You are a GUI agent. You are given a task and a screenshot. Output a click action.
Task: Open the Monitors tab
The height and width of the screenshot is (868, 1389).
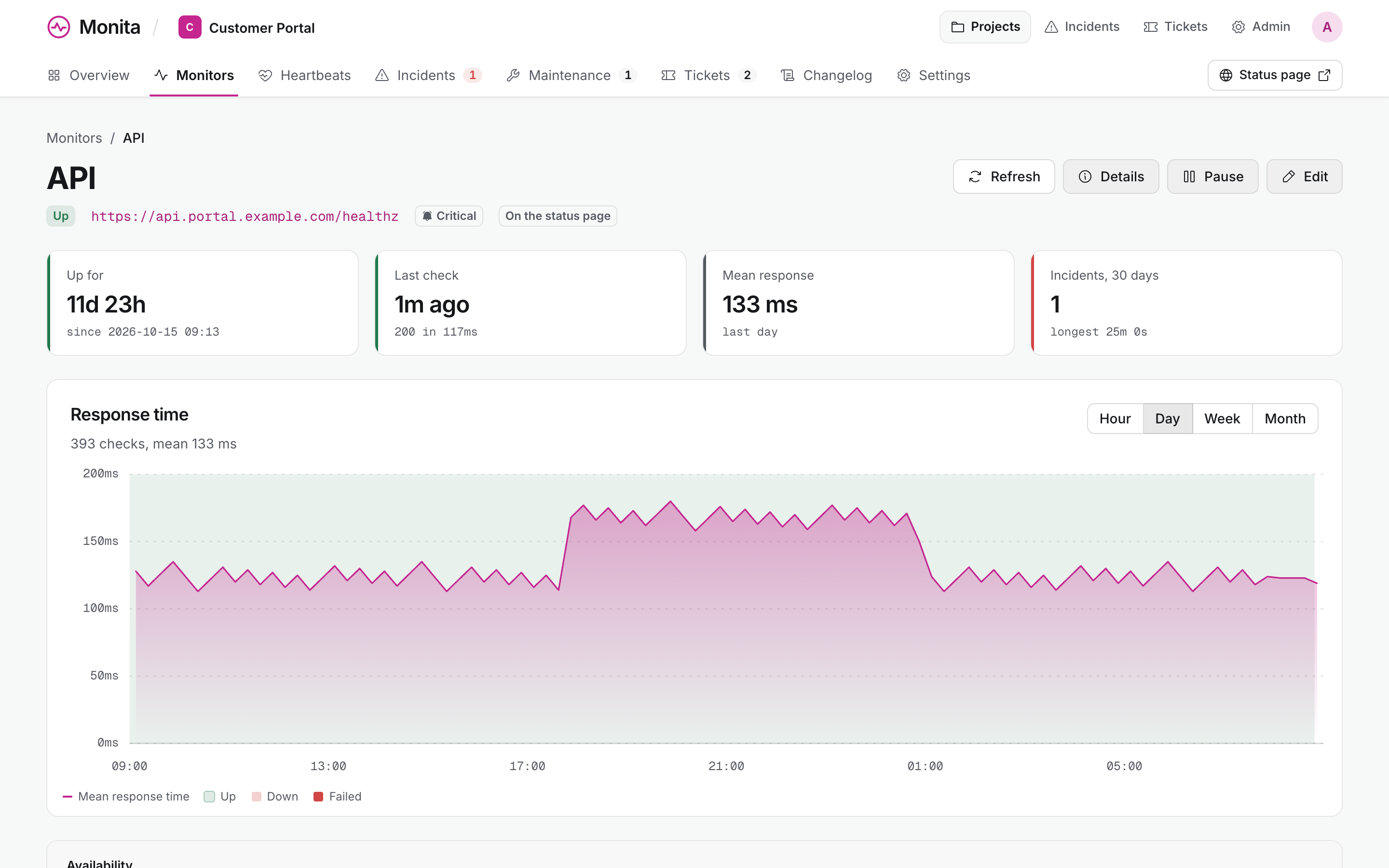[x=194, y=75]
